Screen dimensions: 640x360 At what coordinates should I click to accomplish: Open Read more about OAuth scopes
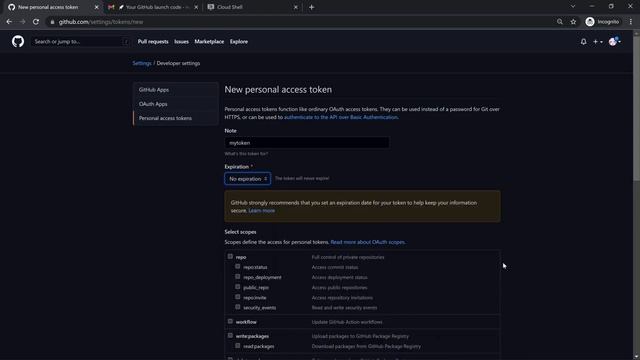point(368,242)
